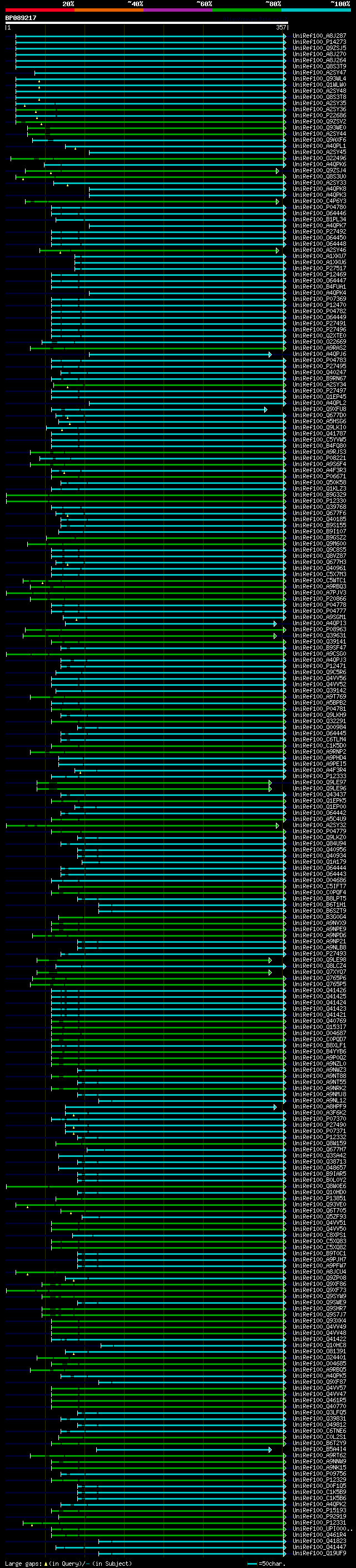
Task: Open hit UniRef100_A8J287
Action: (x=319, y=36)
